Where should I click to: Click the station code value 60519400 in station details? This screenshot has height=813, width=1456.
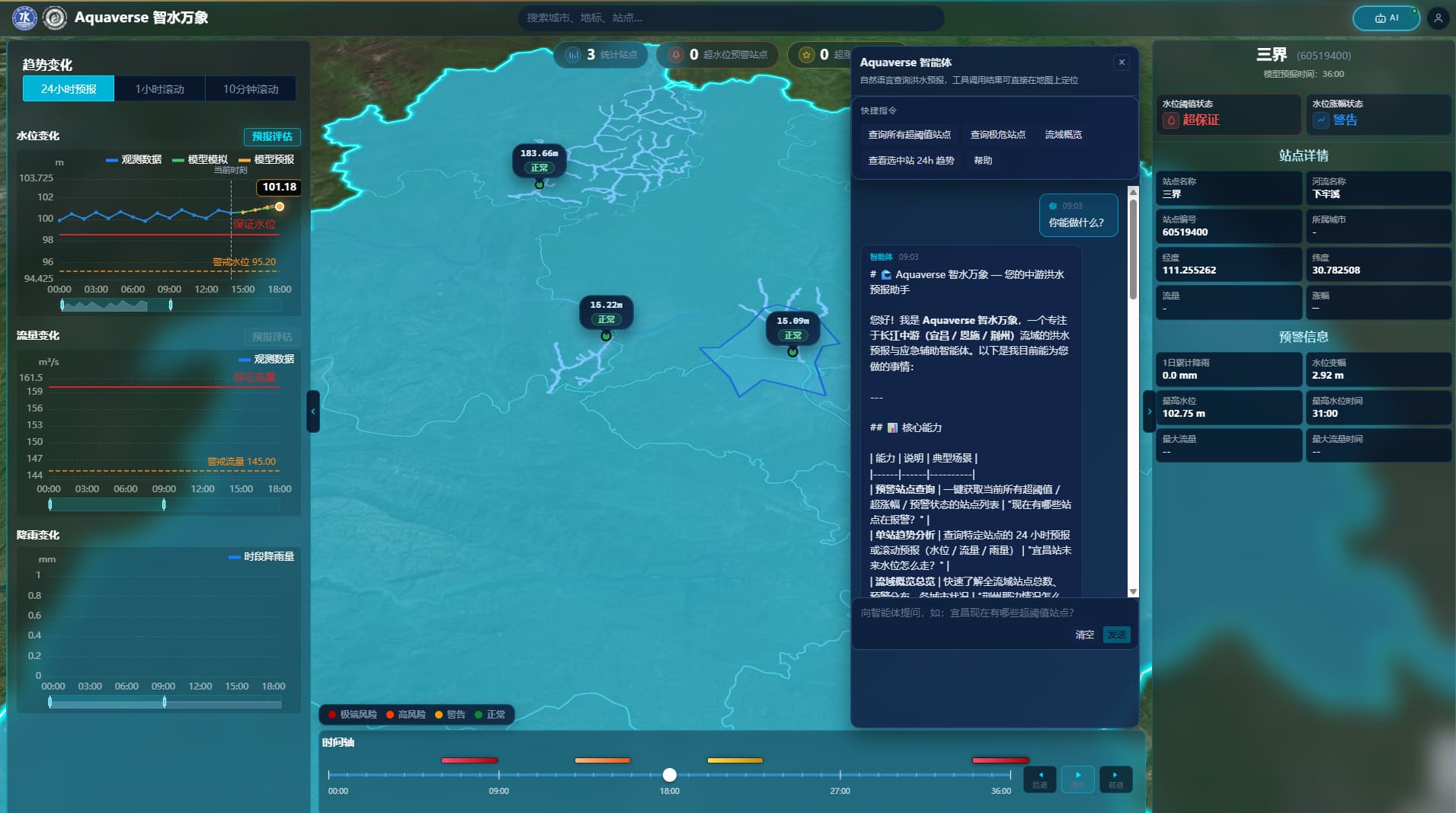(x=1185, y=232)
